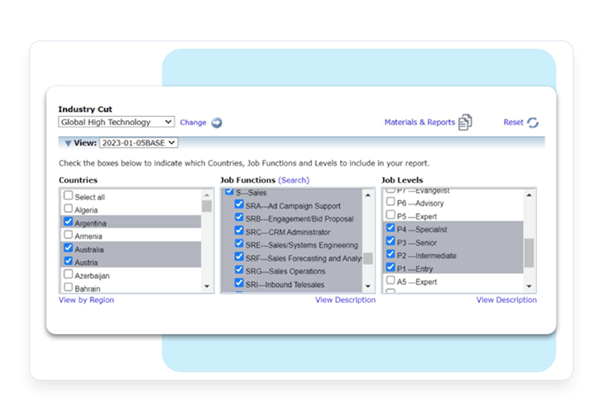Open View Description under Job Levels

[x=506, y=300]
